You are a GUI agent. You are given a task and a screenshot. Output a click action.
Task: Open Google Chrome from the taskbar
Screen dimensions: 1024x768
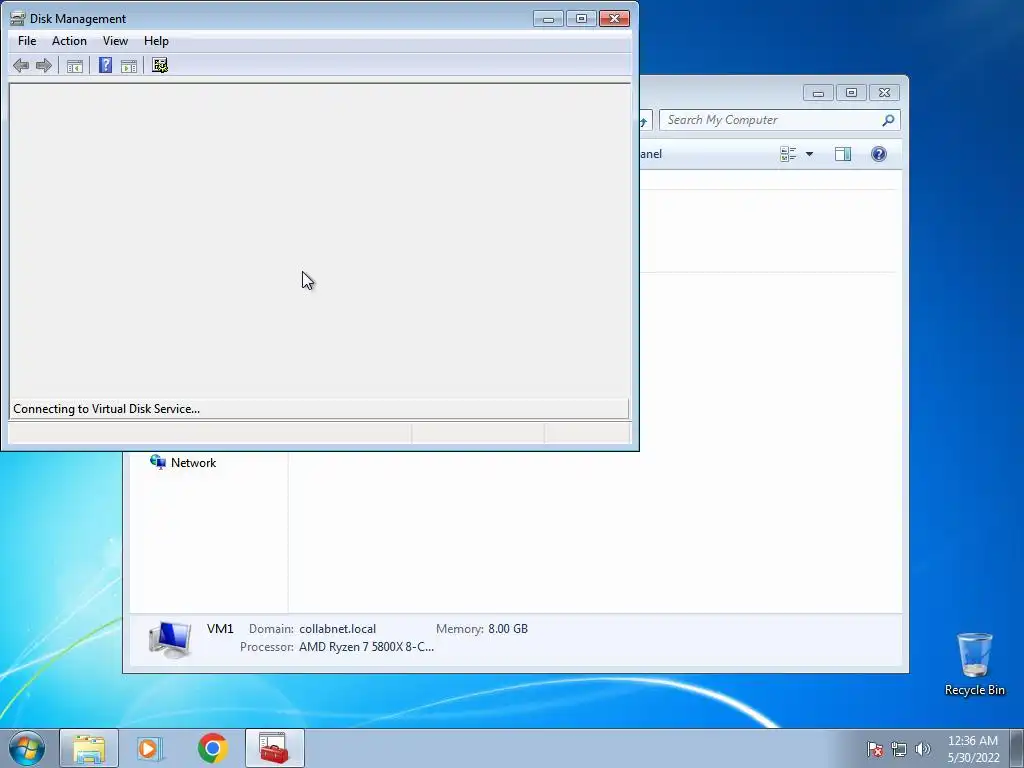213,748
